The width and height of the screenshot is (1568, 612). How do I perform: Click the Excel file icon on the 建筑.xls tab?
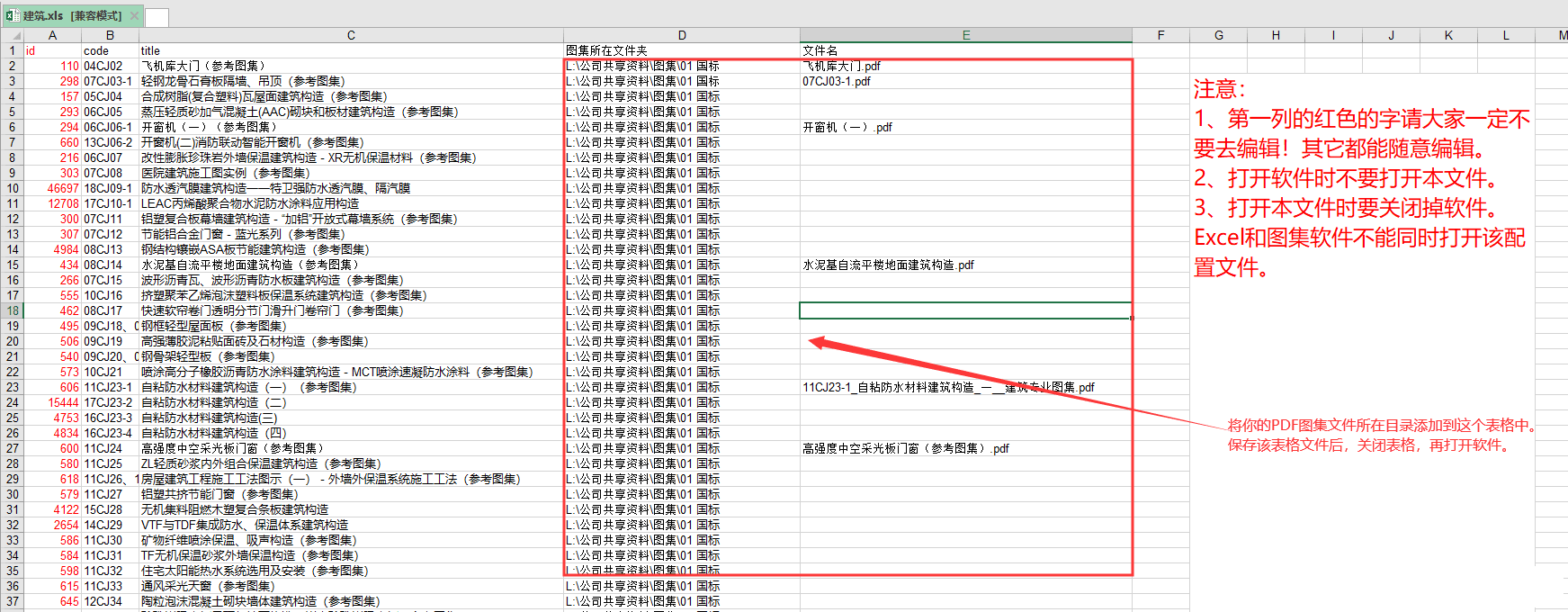pos(12,15)
